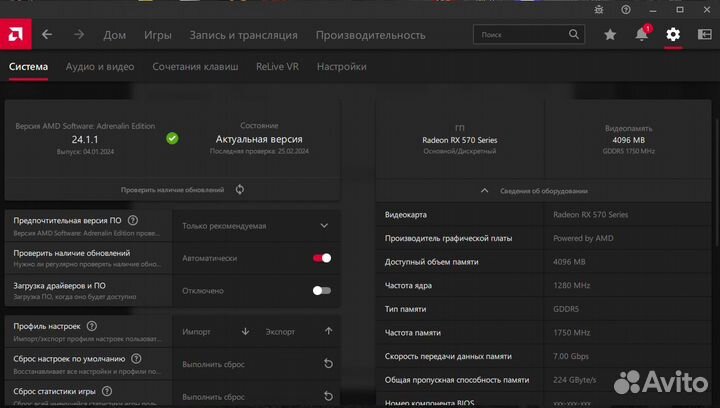
Task: Click refresh icon next to check for updates
Action: pos(240,190)
